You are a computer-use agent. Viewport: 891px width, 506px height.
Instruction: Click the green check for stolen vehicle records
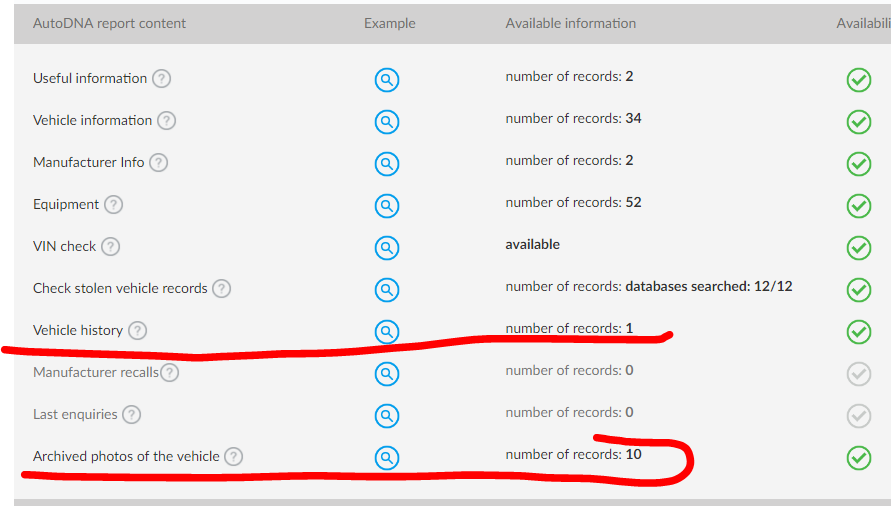click(859, 290)
